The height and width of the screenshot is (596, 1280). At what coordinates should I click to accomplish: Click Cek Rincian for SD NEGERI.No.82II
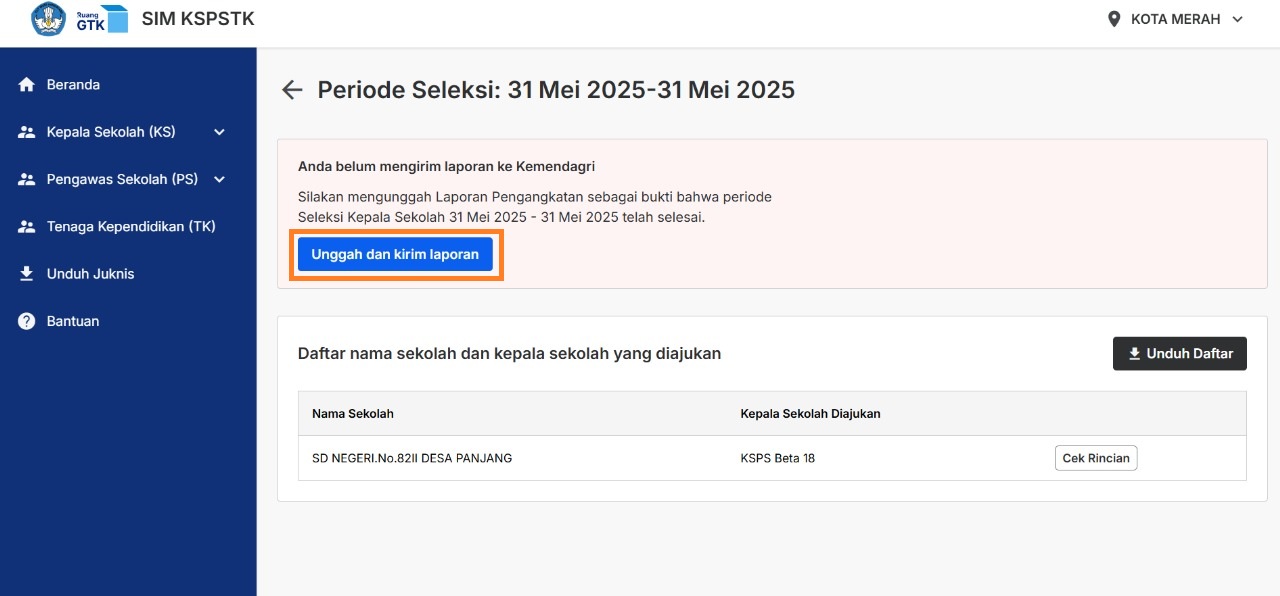pyautogui.click(x=1096, y=458)
